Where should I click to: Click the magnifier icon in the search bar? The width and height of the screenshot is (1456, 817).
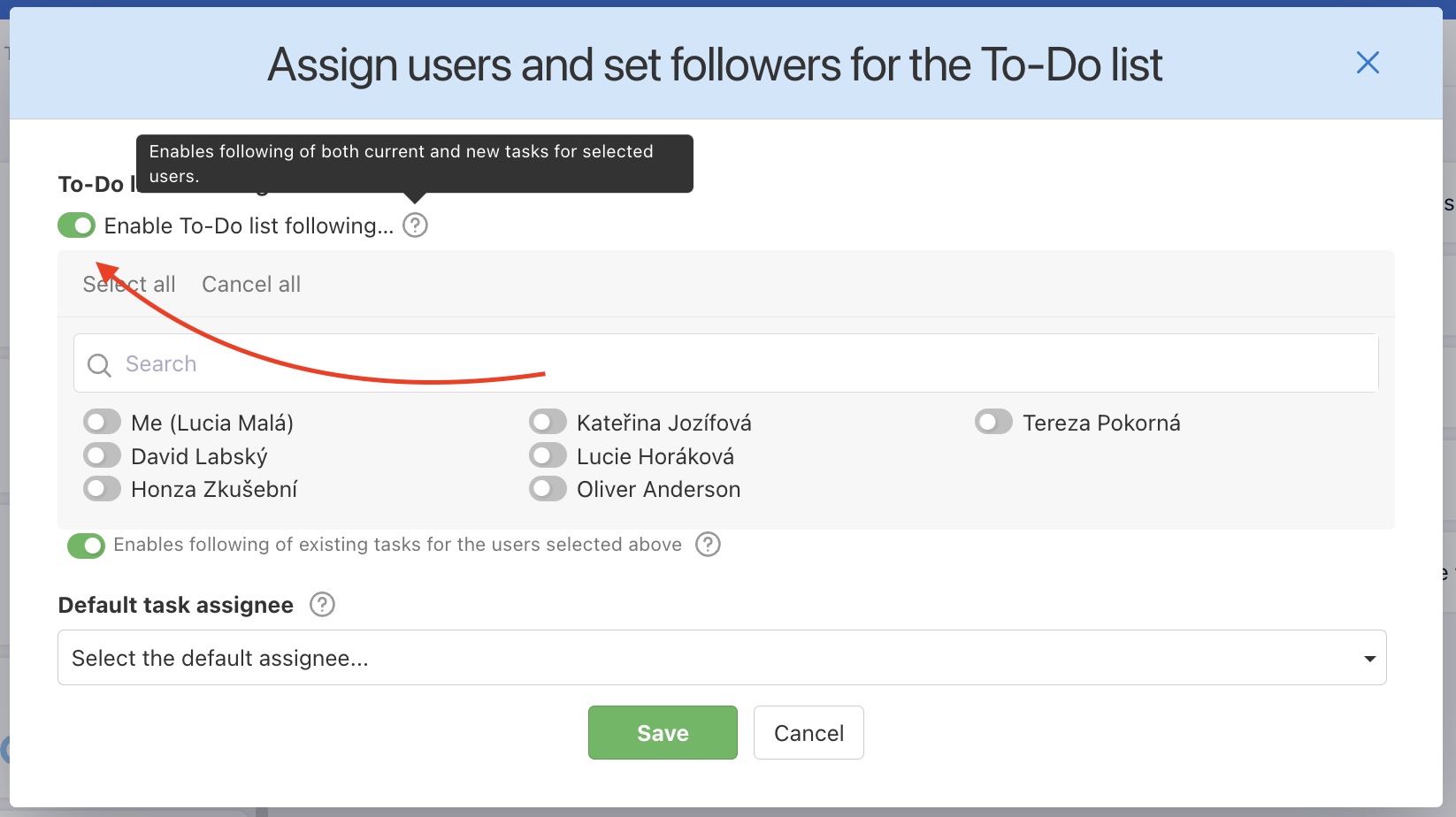98,363
